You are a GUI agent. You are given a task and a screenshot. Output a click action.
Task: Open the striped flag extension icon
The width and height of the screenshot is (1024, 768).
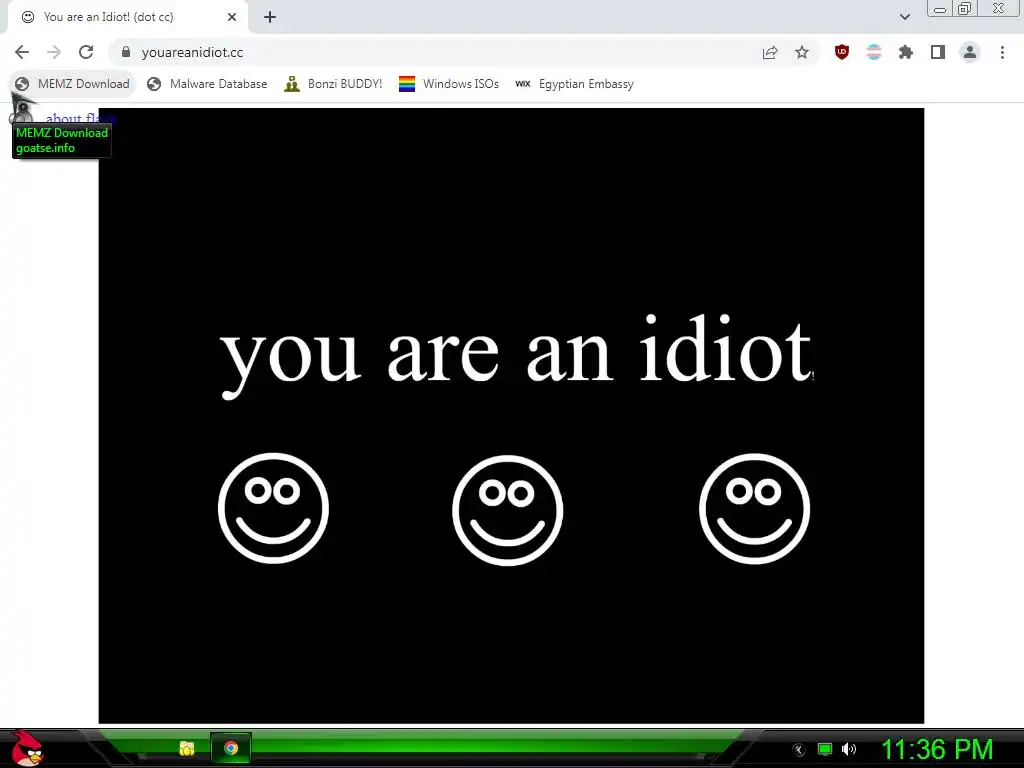874,52
